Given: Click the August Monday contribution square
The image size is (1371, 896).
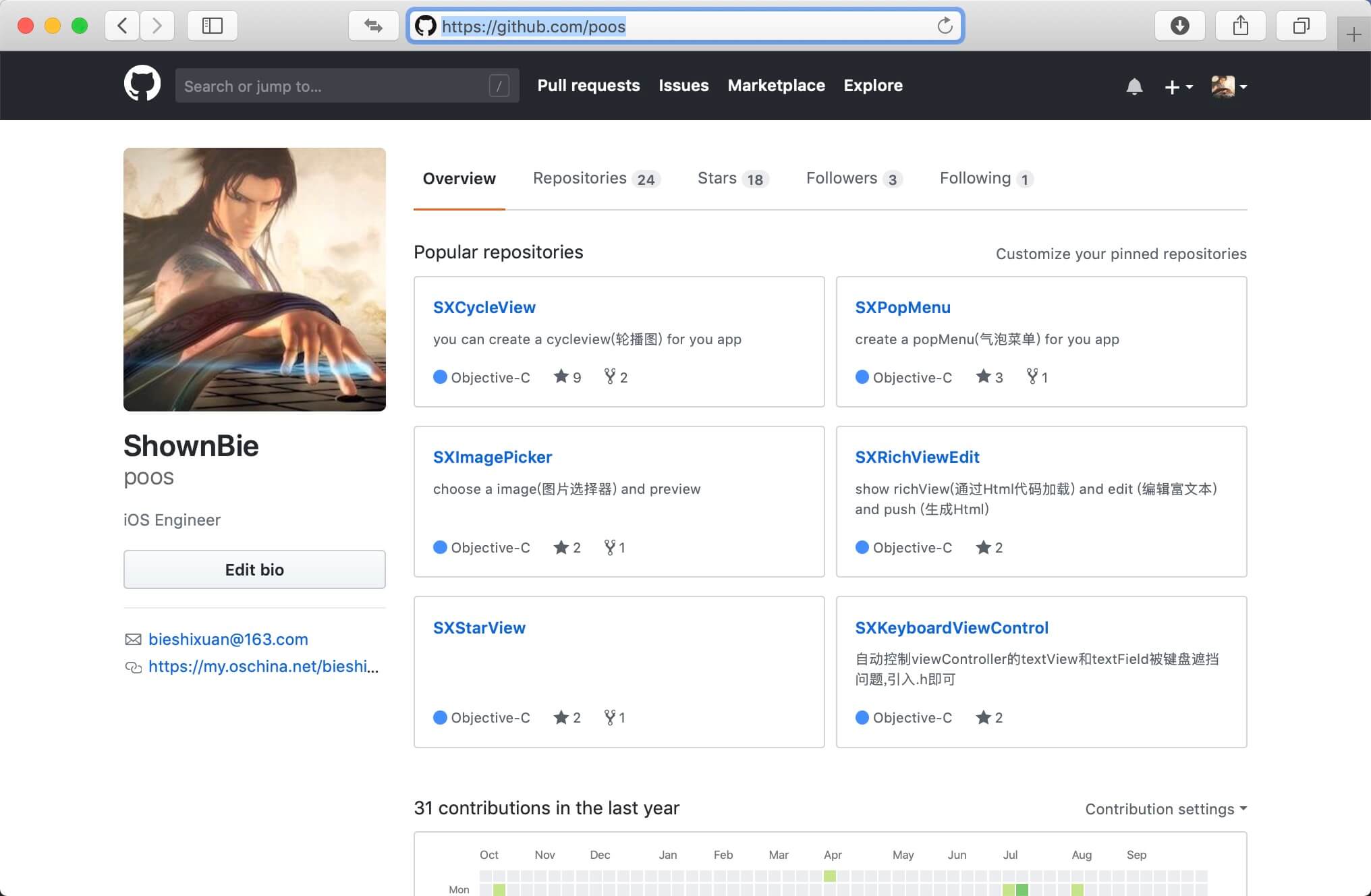Looking at the screenshot, I should point(1078,890).
